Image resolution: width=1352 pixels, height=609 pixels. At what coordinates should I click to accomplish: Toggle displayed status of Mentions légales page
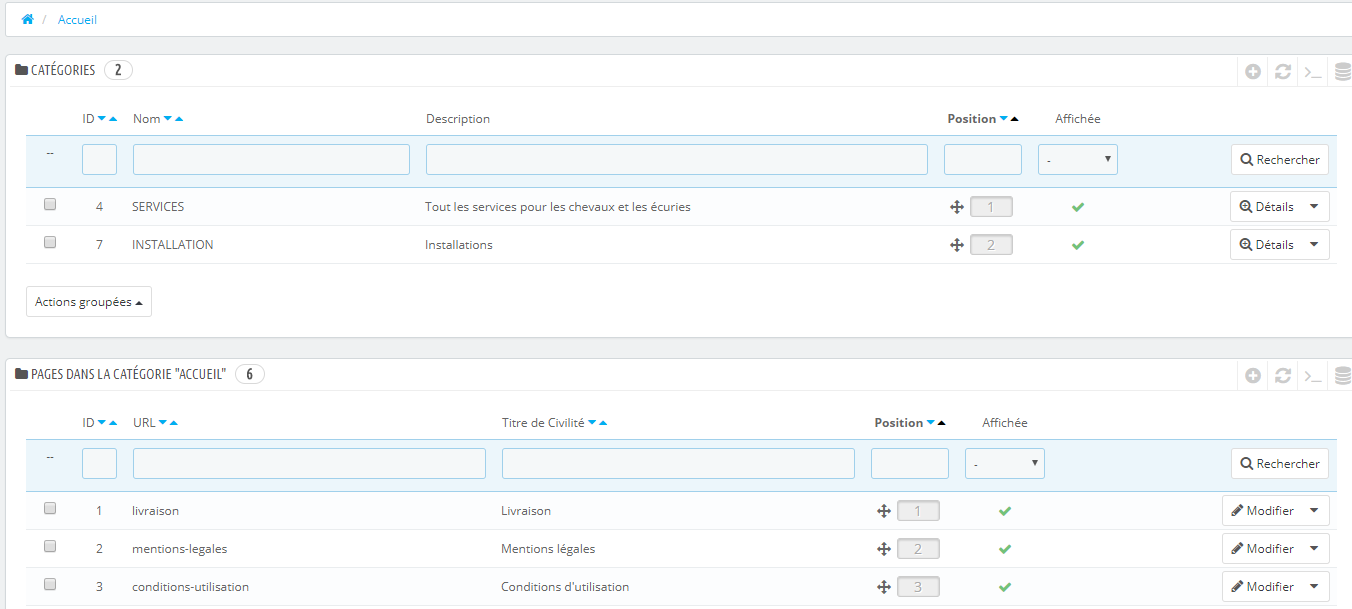[1005, 549]
